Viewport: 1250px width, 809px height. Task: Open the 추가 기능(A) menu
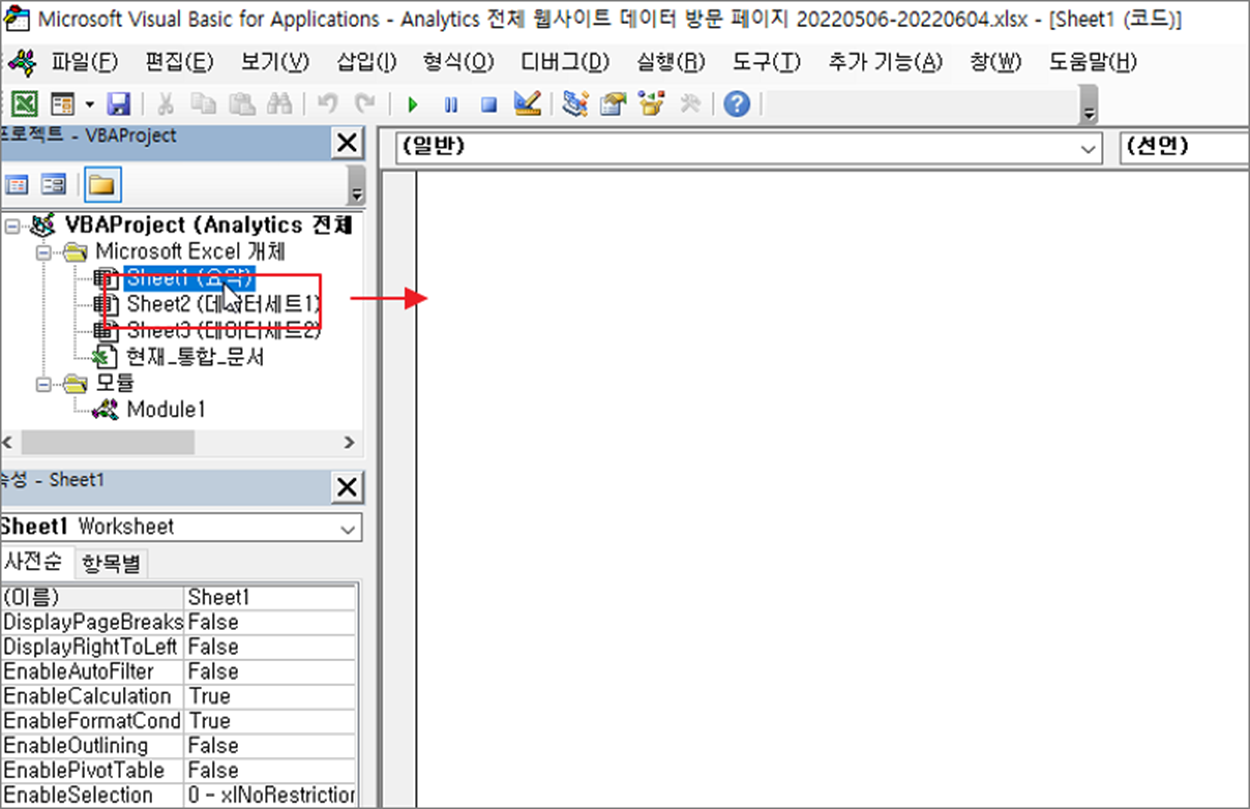point(885,62)
